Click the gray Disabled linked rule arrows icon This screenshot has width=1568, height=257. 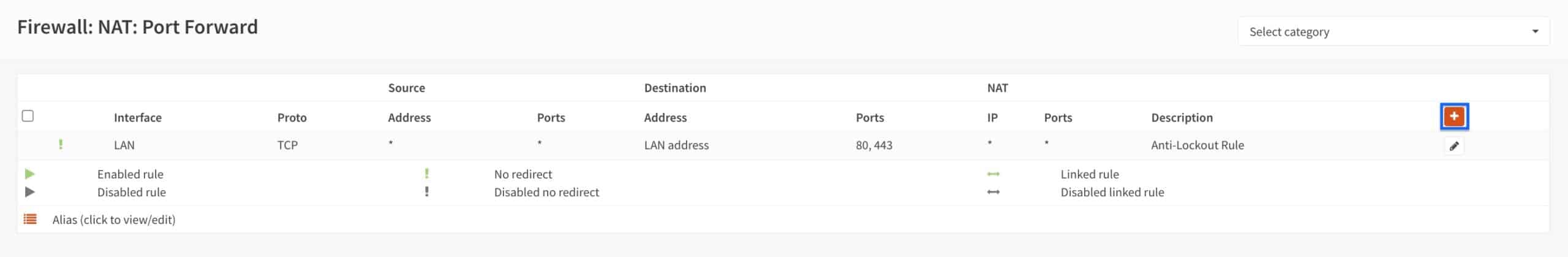993,192
